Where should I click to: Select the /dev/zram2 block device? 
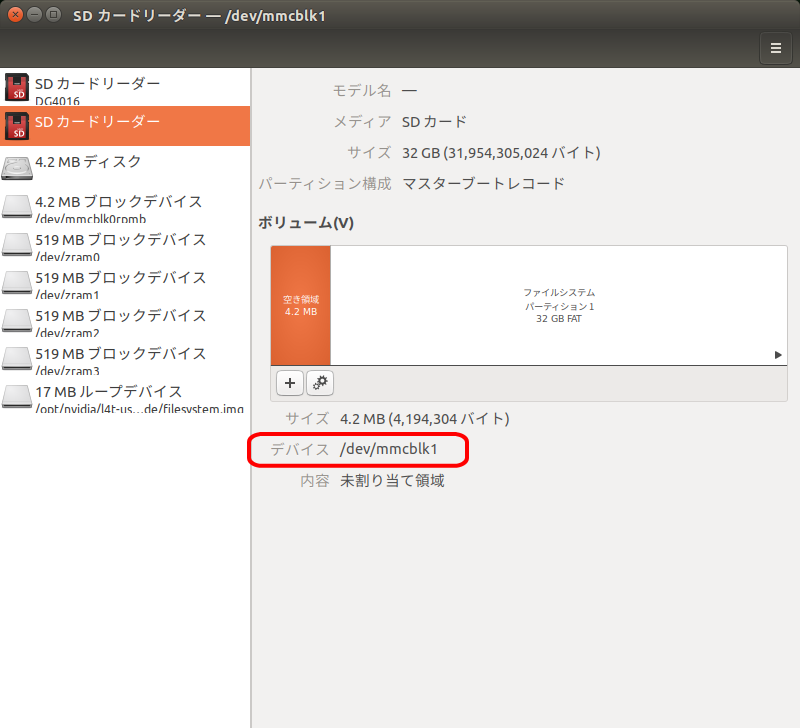tap(120, 322)
